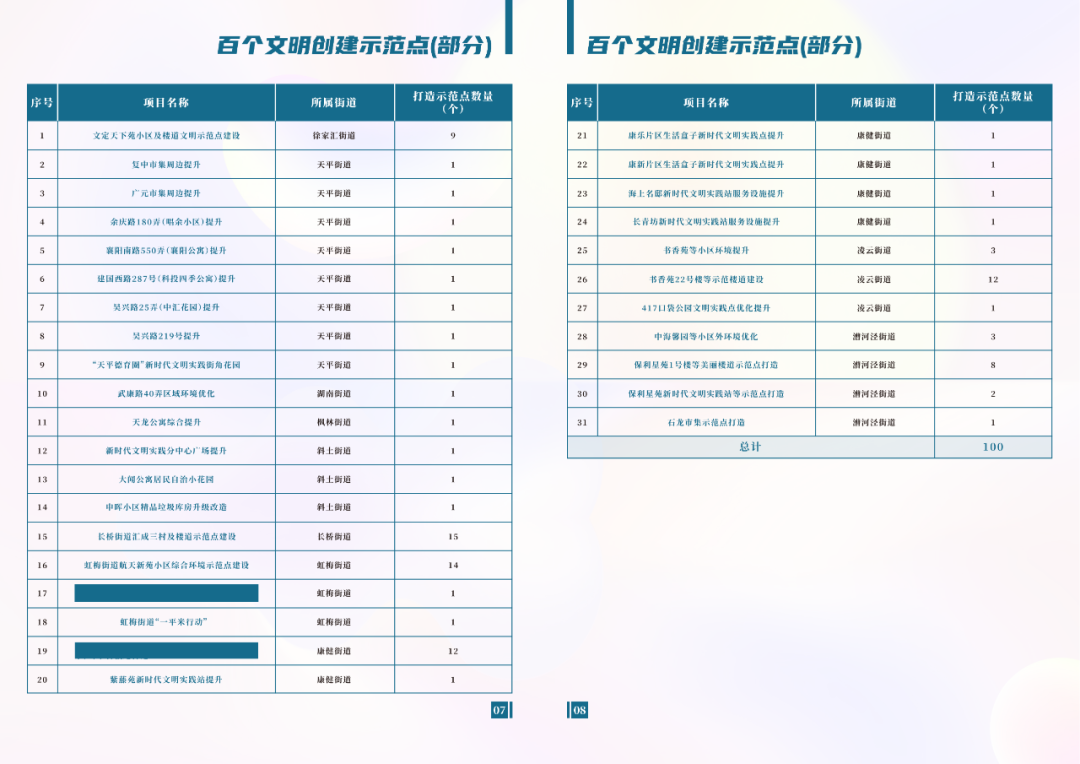Select the 徐家汇街道 cell
The image size is (1080, 764).
(x=334, y=136)
